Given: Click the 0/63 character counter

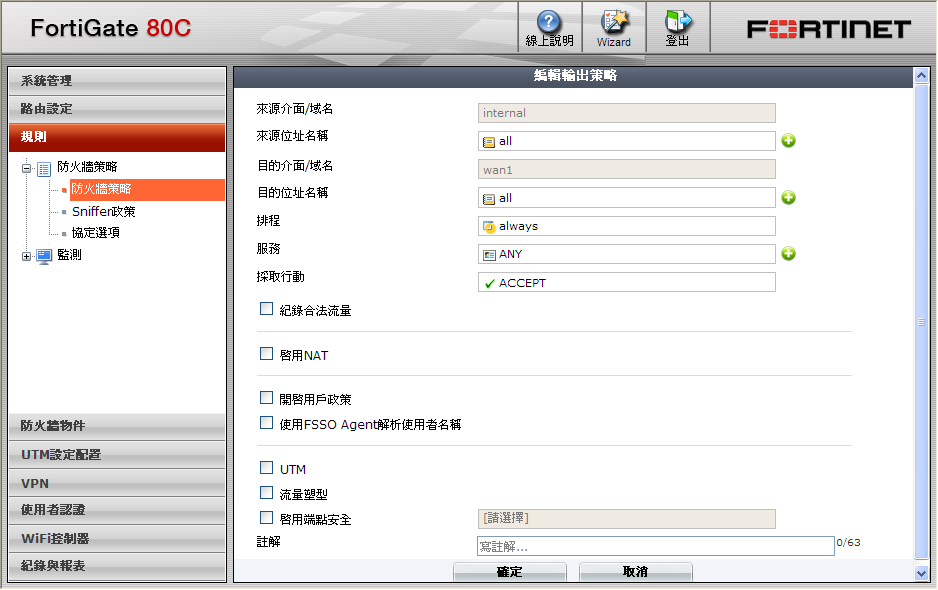Looking at the screenshot, I should tap(848, 543).
